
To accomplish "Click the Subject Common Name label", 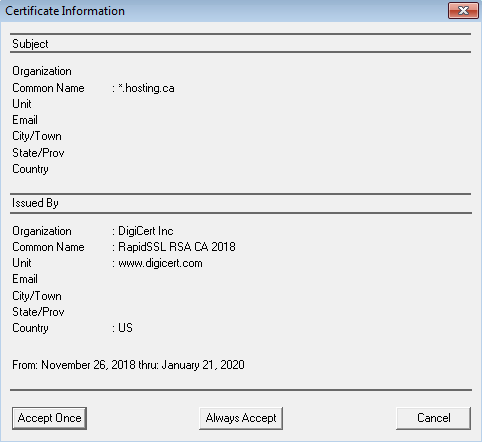I will tap(48, 88).
